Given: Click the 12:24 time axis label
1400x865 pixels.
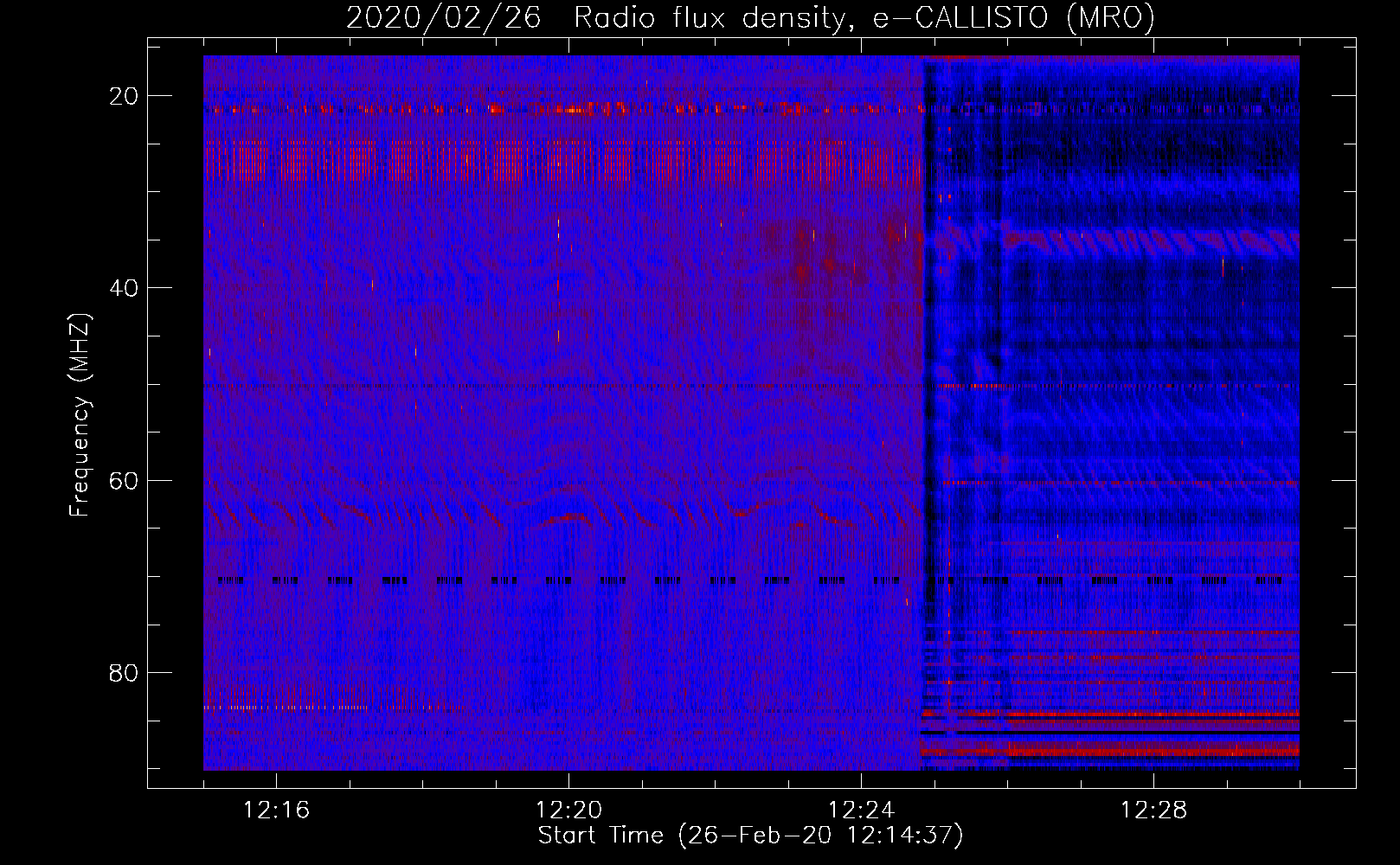Looking at the screenshot, I should (861, 811).
